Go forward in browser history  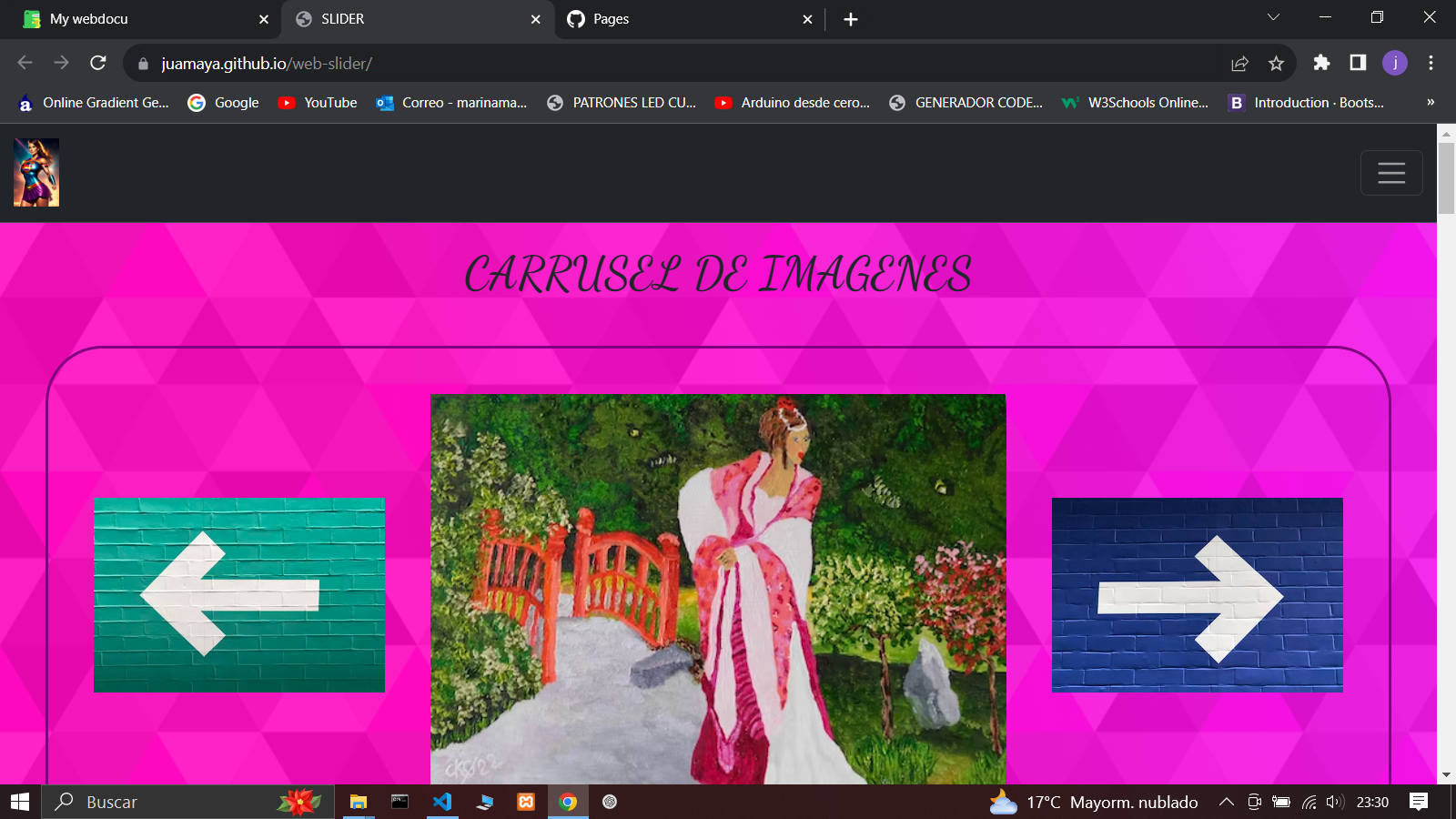[x=61, y=63]
